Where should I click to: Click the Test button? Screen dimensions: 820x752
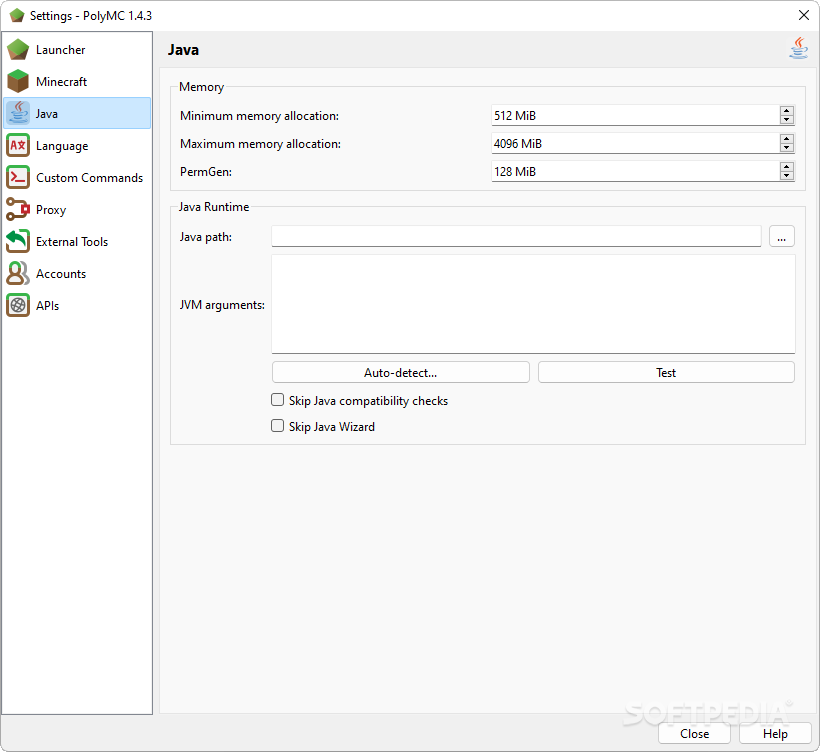point(666,372)
